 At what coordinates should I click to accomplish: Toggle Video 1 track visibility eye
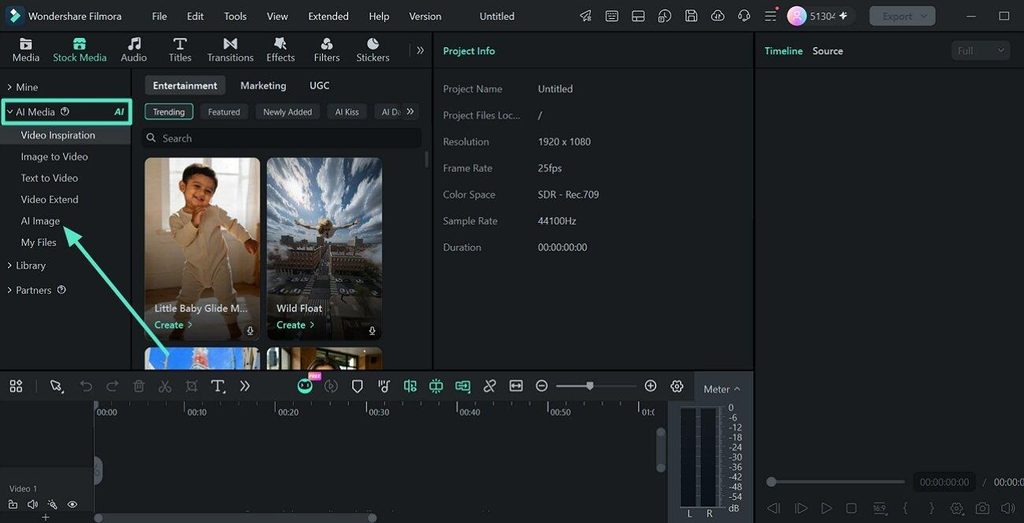pyautogui.click(x=72, y=505)
